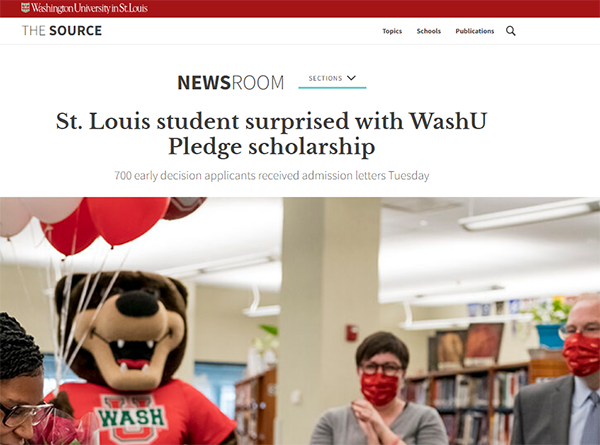Viewport: 600px width, 445px height.
Task: Open the Publications menu
Action: pos(474,31)
